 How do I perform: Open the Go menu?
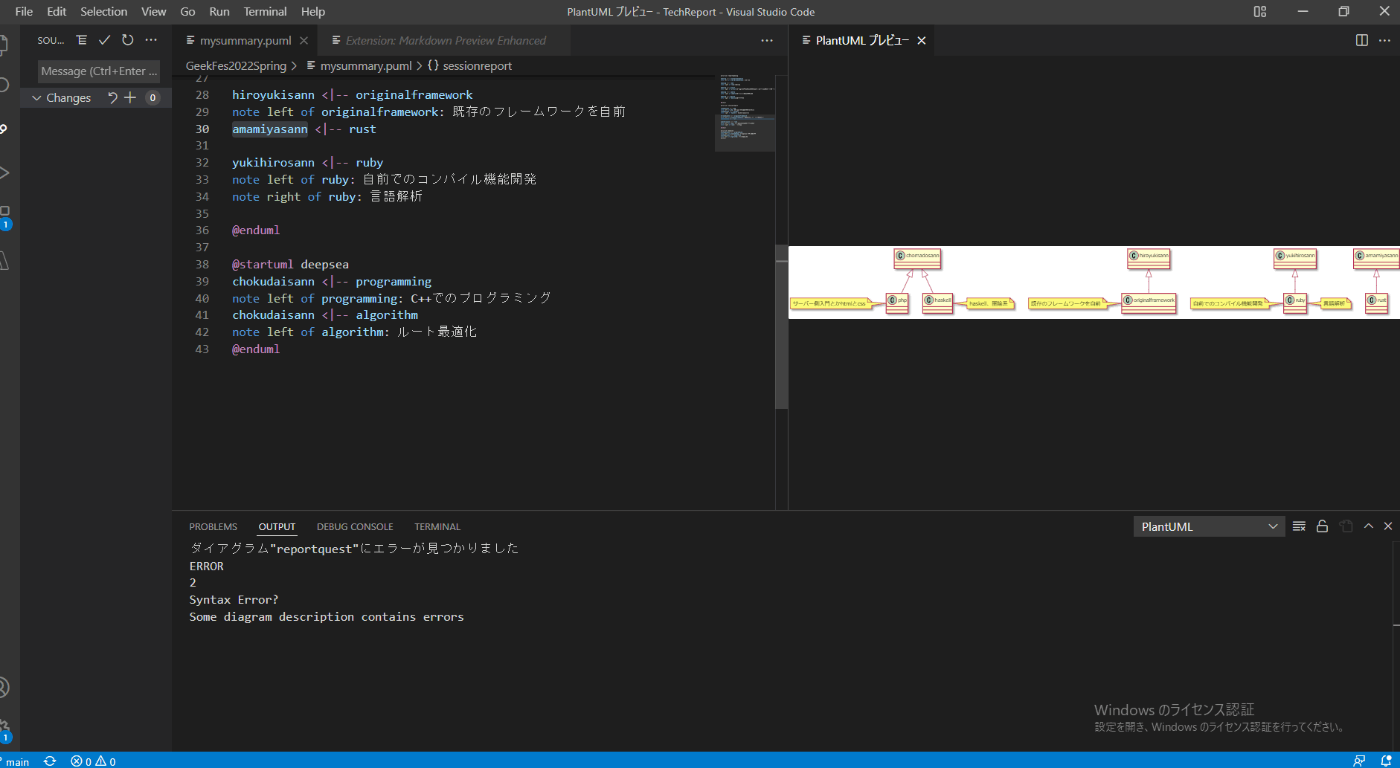coord(188,12)
